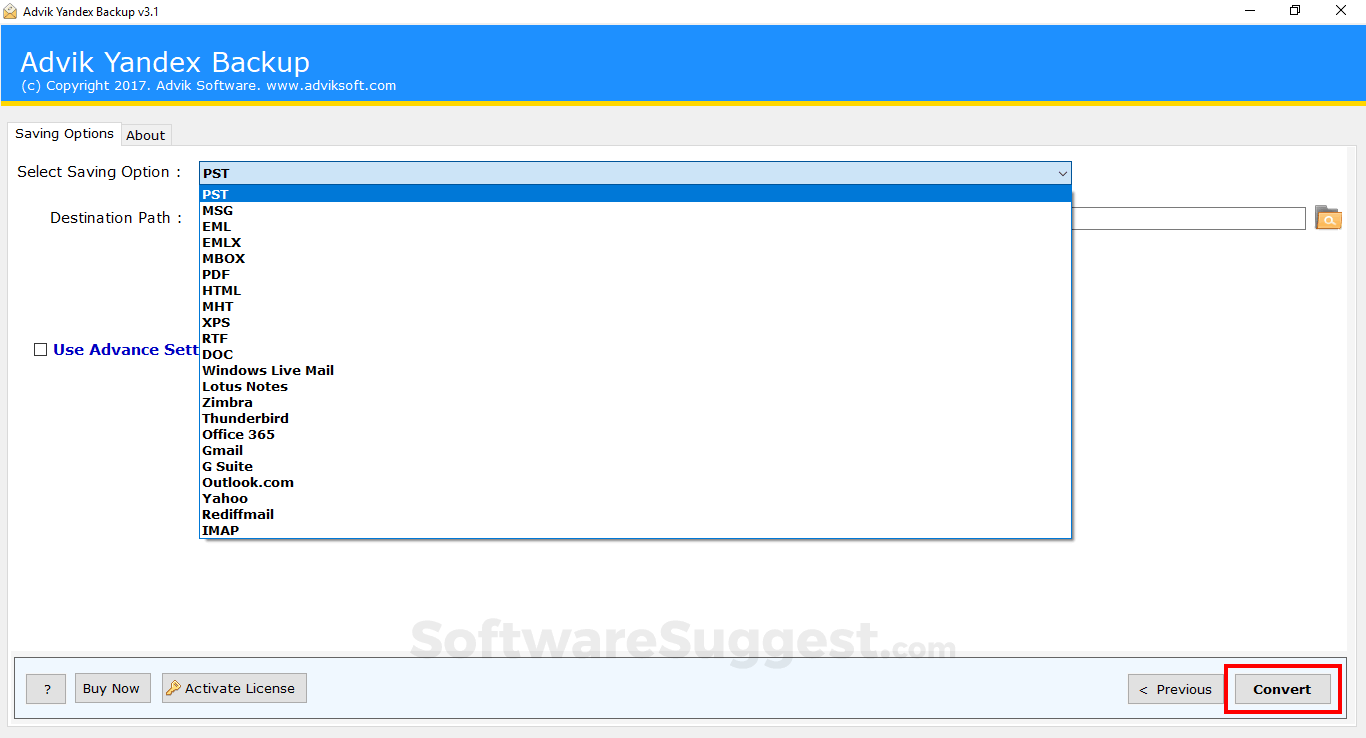Click the Advik app icon in title bar
The height and width of the screenshot is (738, 1366).
coord(10,11)
